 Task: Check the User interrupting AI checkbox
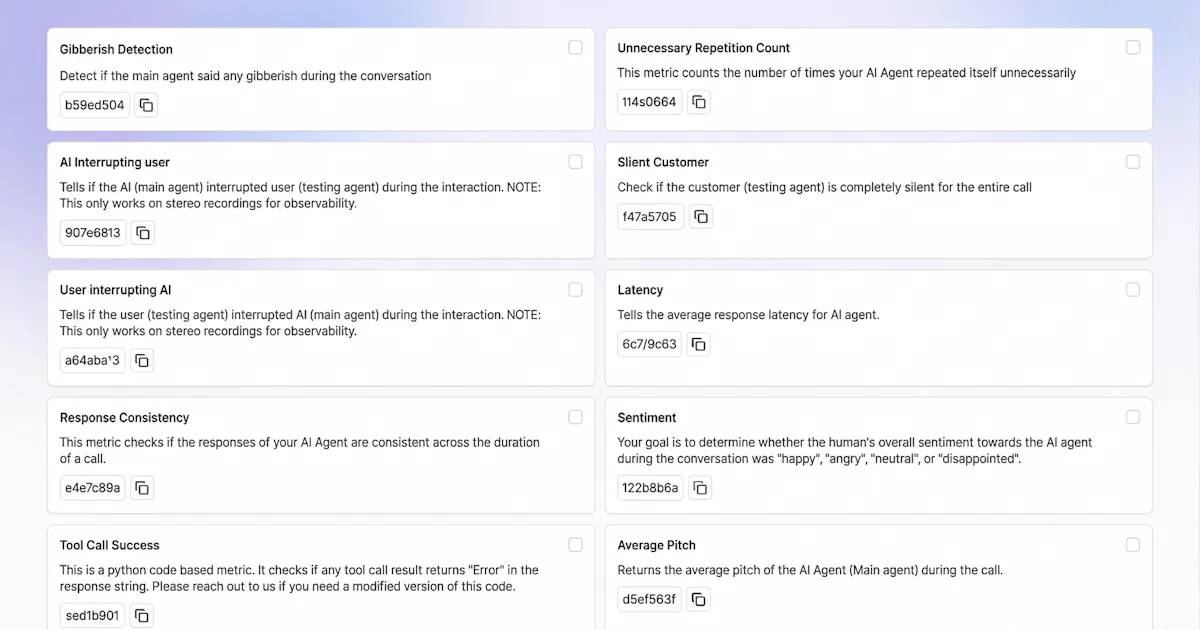tap(575, 290)
